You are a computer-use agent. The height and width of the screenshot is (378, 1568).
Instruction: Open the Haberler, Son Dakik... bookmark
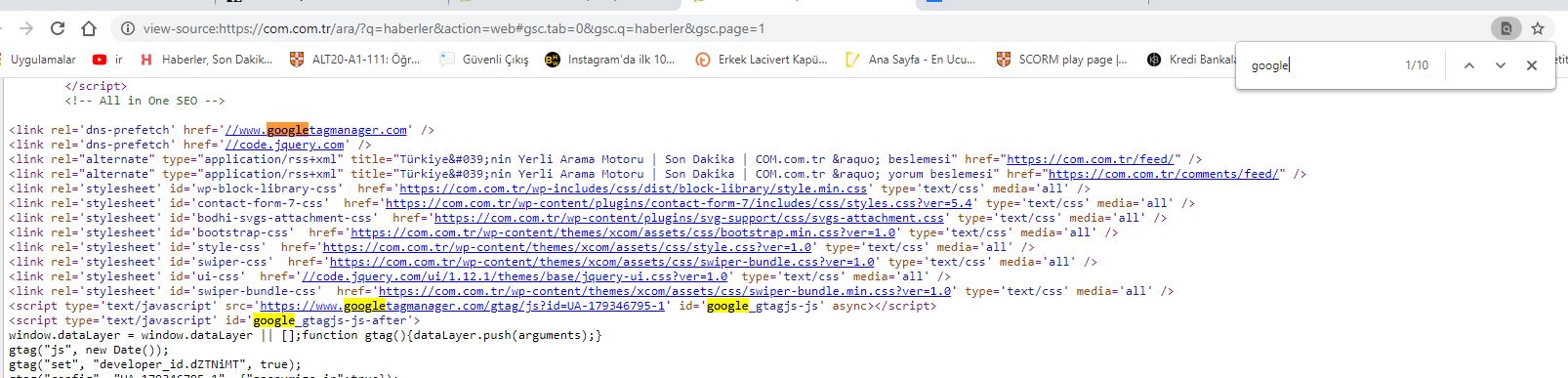coord(206,60)
